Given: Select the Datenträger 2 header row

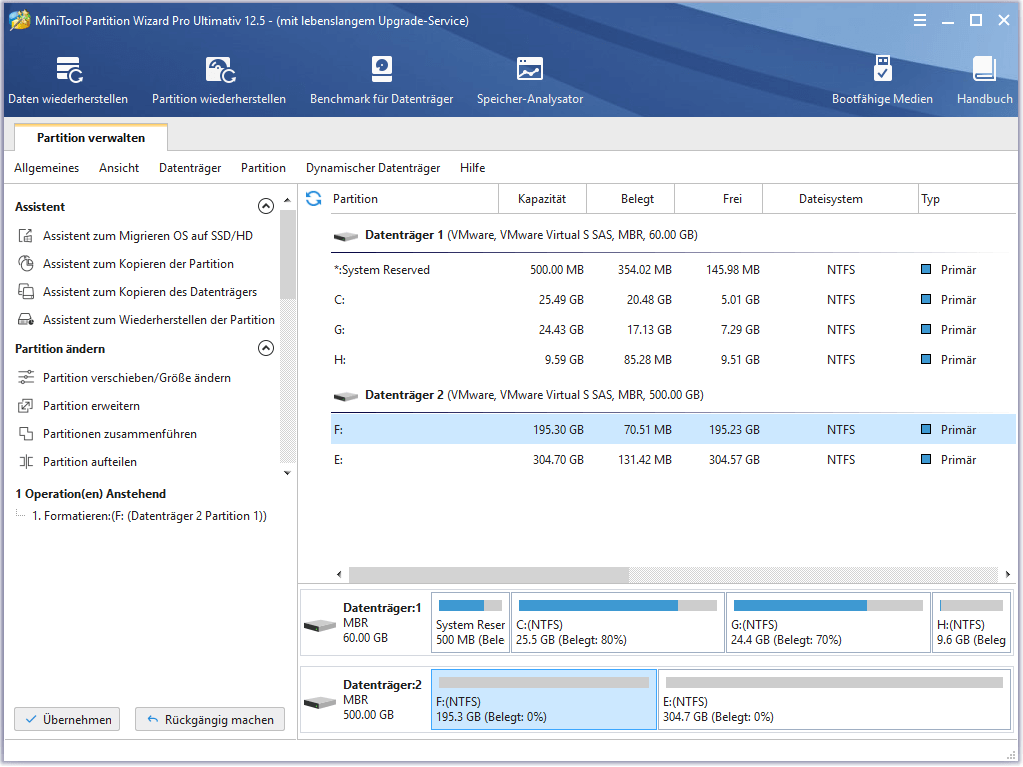Looking at the screenshot, I should [x=673, y=395].
